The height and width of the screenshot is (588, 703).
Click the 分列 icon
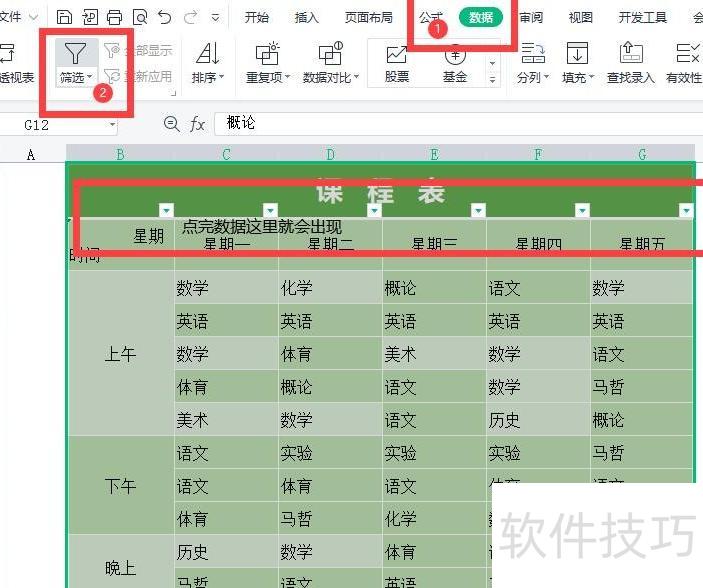(533, 53)
